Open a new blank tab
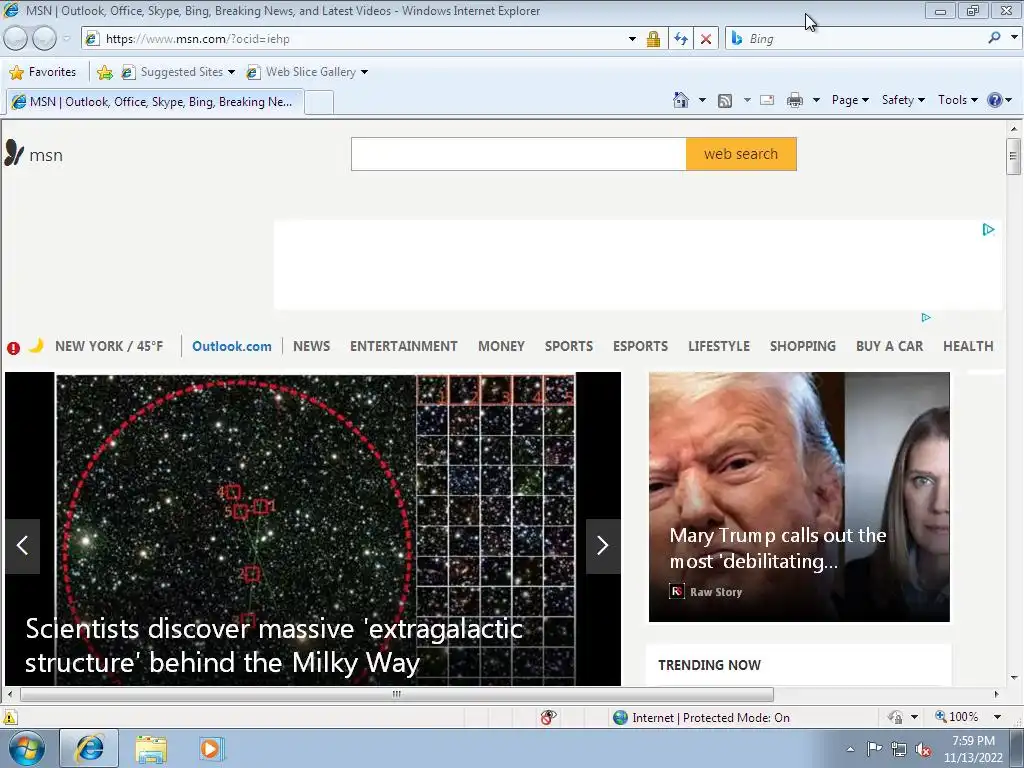 319,103
